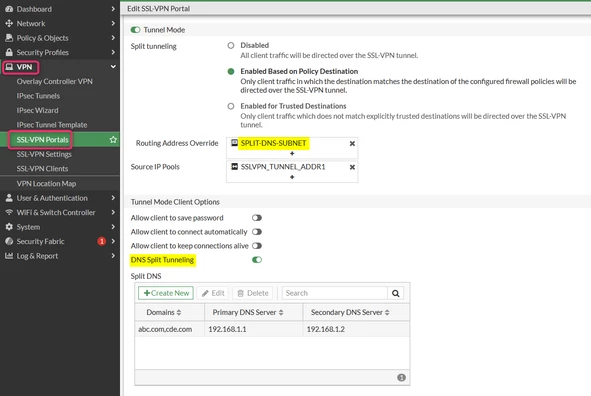Click the Security Fabric red notification badge
Screen dimensions: 591x396
click(x=101, y=241)
